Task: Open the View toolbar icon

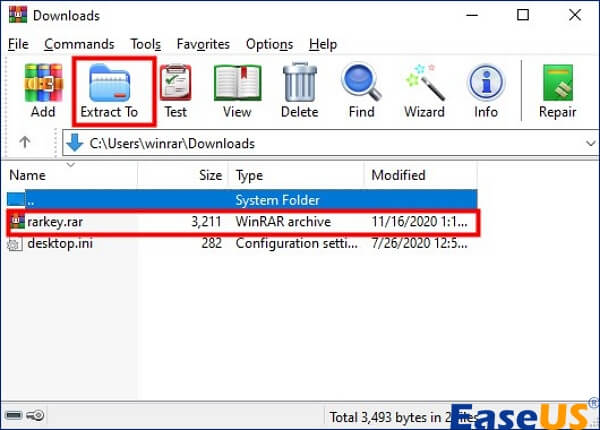Action: tap(237, 90)
